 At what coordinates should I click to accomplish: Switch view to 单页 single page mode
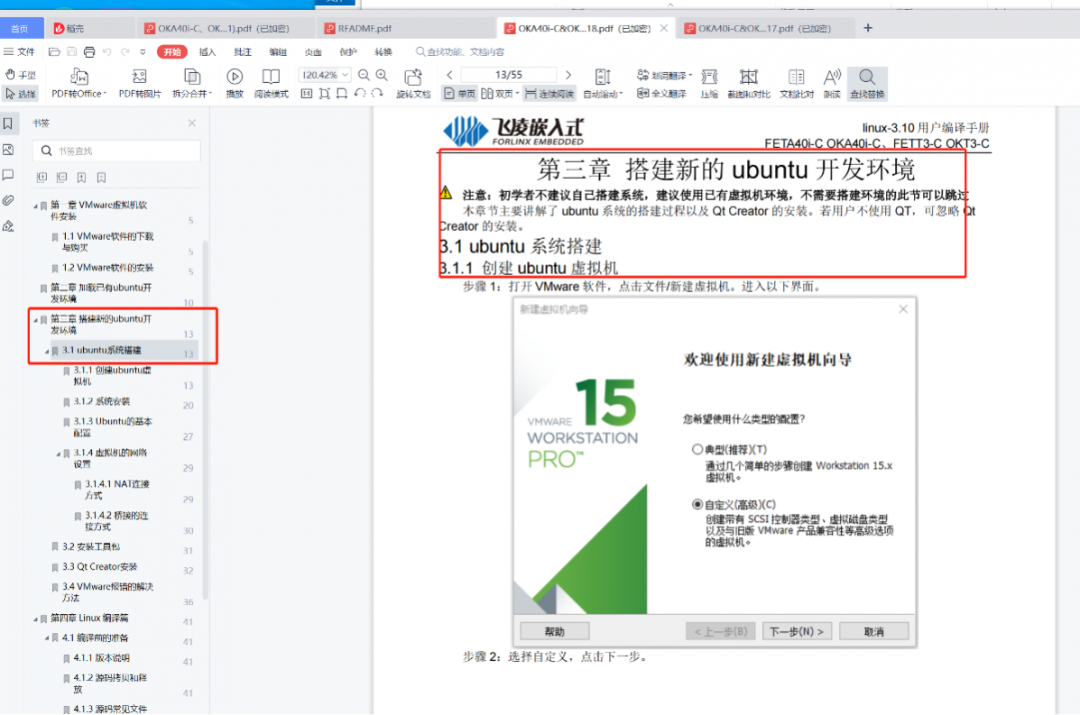coord(461,93)
